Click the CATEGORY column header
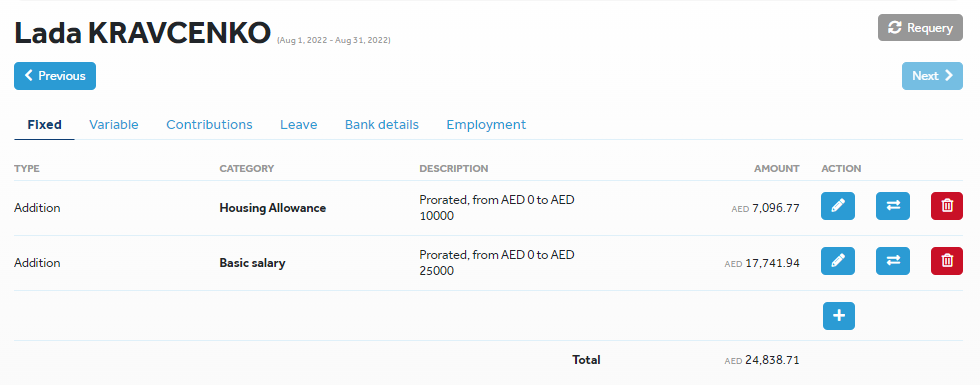Screen dimensions: 980x385 247,169
